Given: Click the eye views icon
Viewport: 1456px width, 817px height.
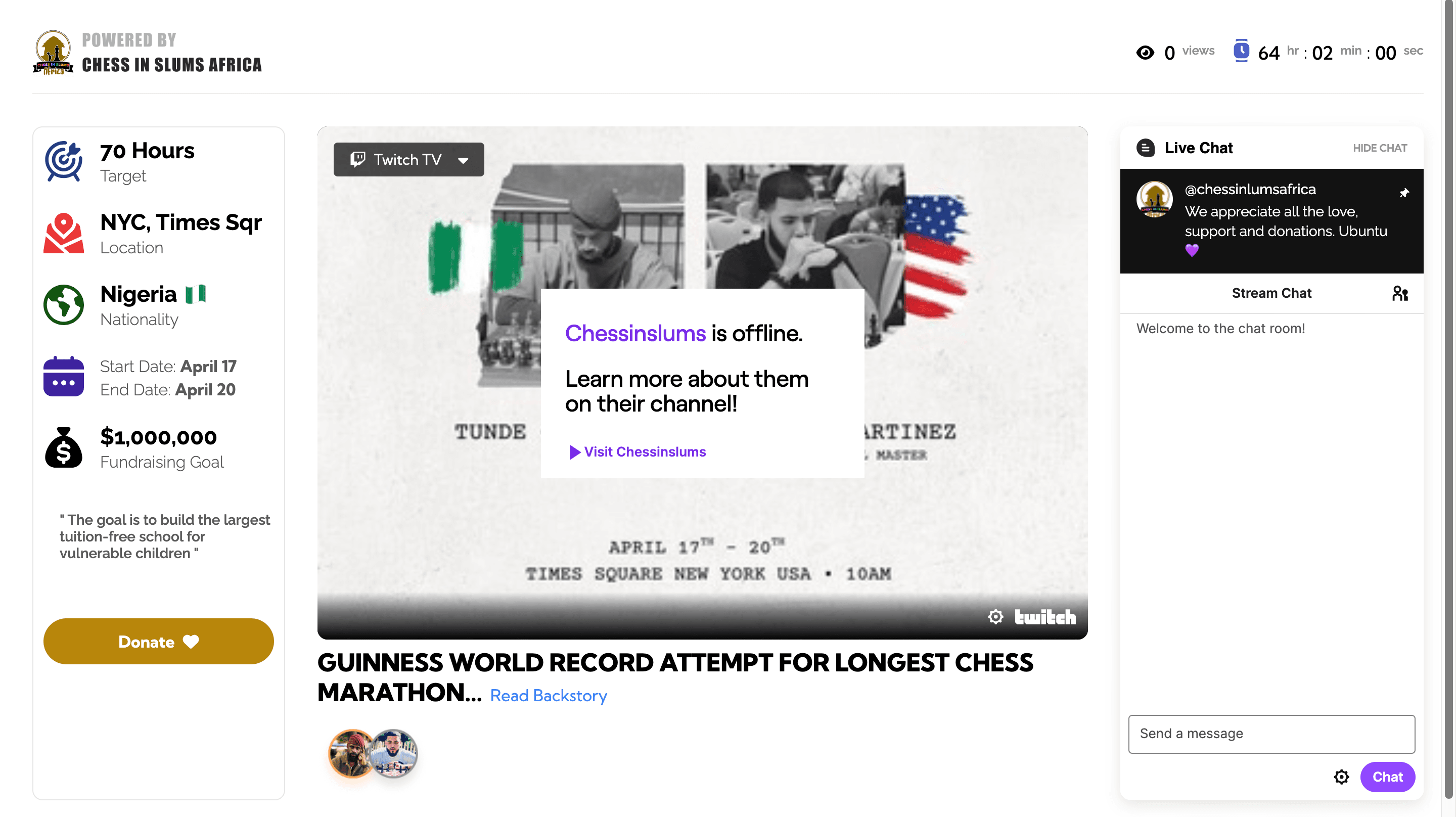Looking at the screenshot, I should coord(1145,53).
